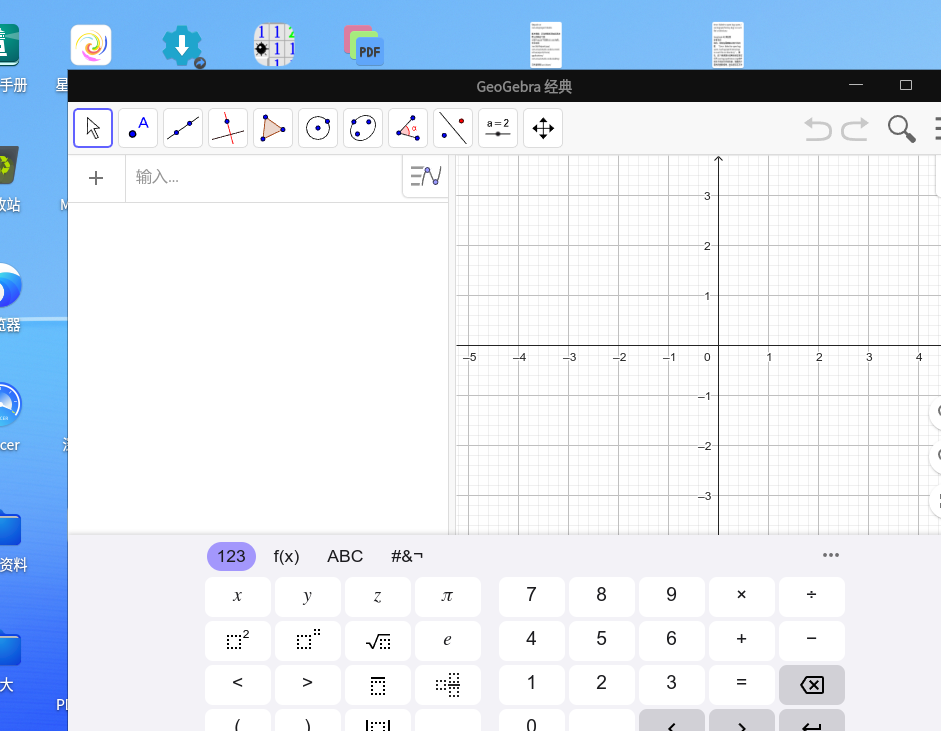Tap the y variable key
The image size is (941, 731).
[x=308, y=597]
